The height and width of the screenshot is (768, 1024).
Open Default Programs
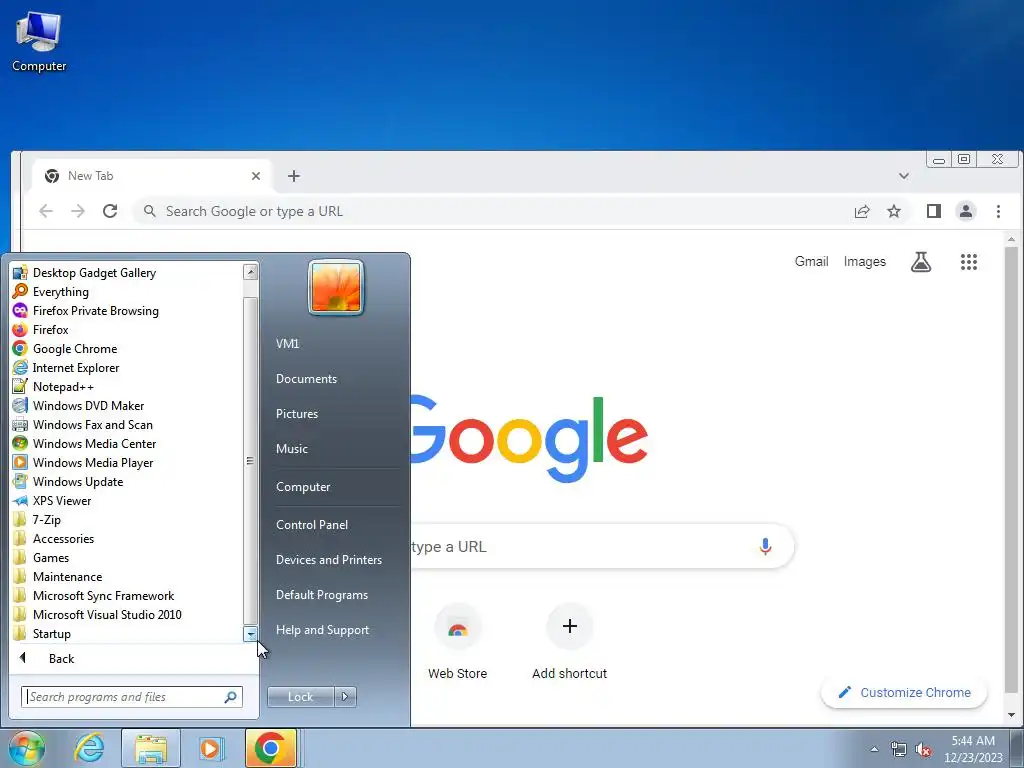pyautogui.click(x=322, y=595)
